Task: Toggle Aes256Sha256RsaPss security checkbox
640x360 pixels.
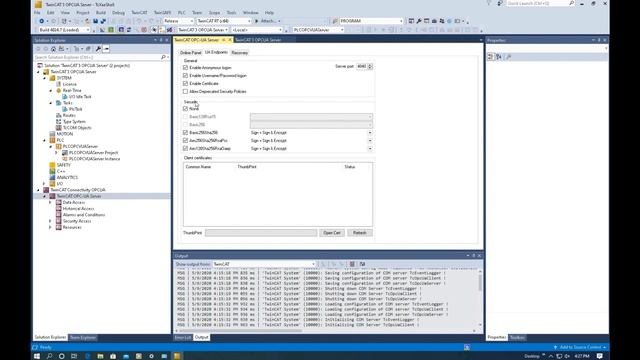Action: pos(185,140)
